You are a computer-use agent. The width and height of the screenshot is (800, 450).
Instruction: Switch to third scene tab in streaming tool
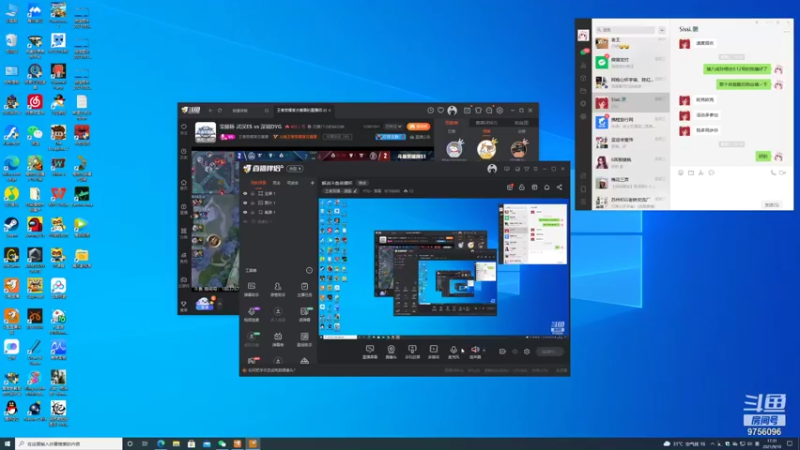click(x=292, y=183)
